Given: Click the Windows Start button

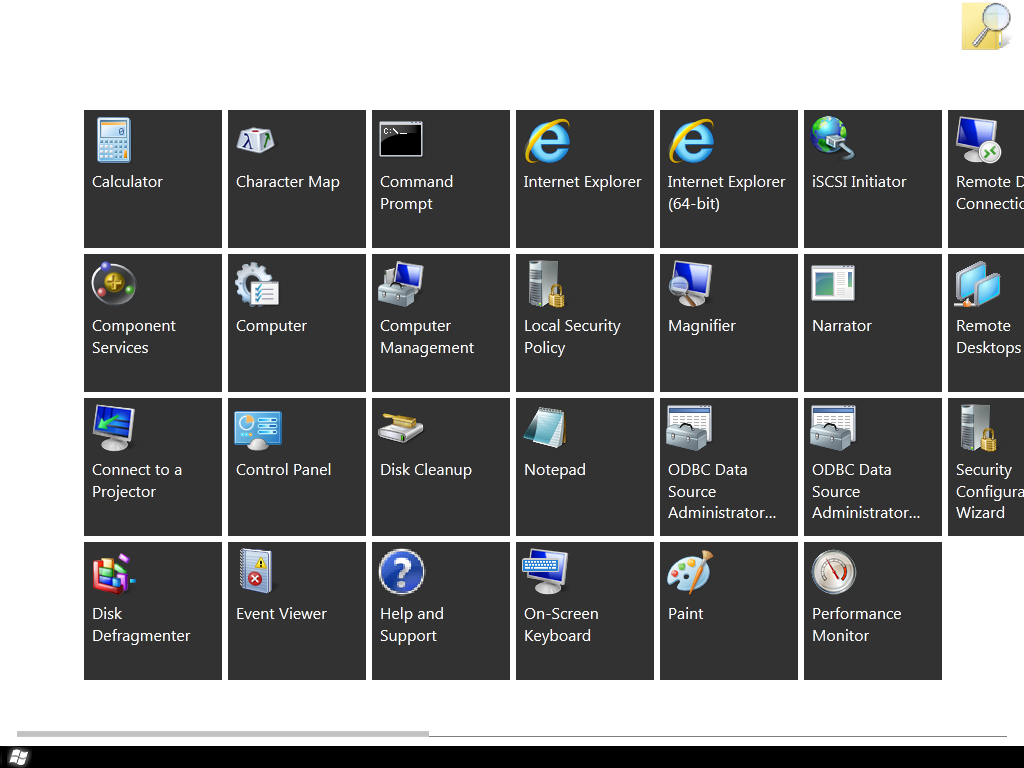Looking at the screenshot, I should [x=19, y=757].
